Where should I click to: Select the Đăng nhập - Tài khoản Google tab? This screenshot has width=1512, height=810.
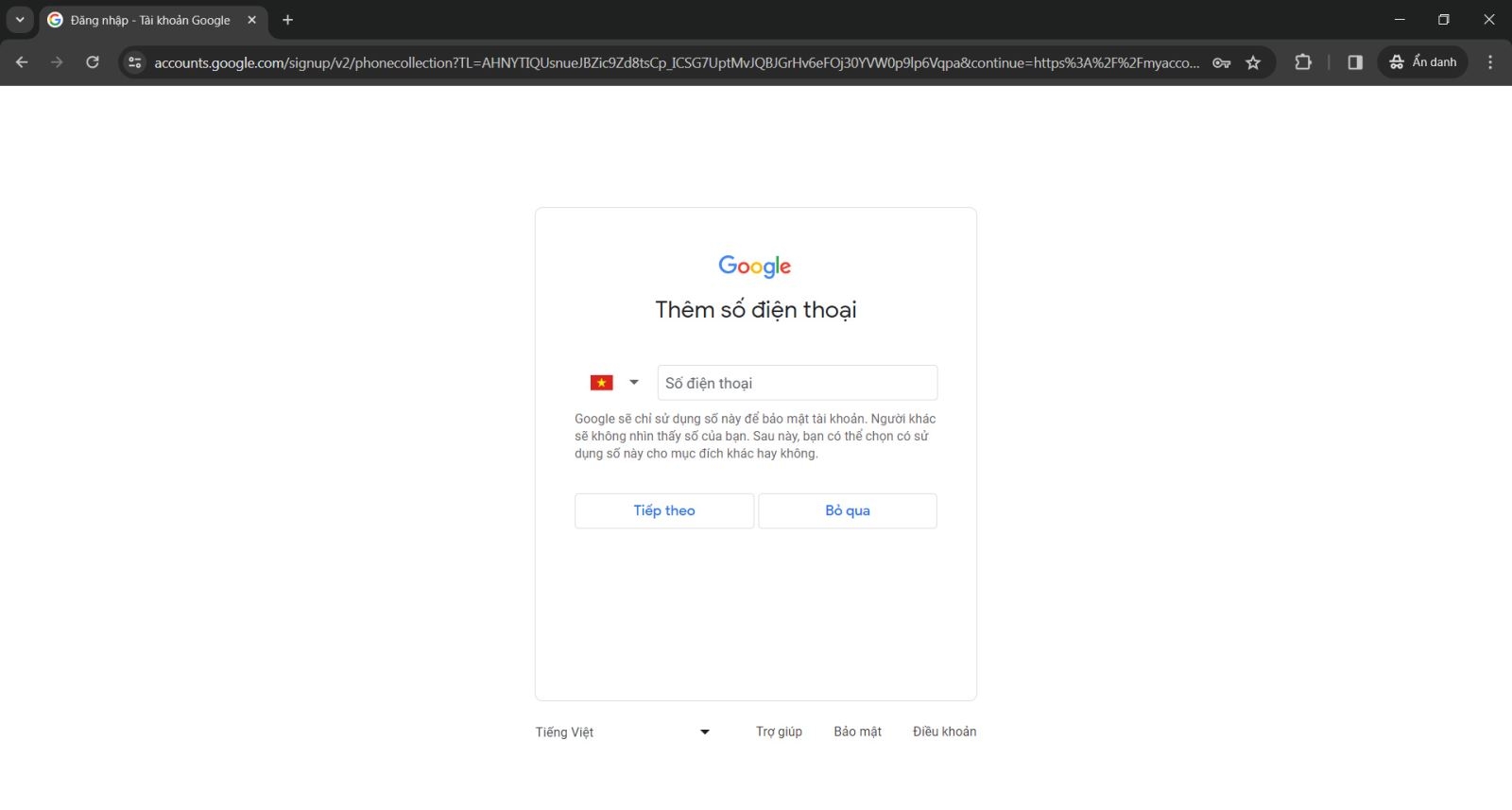pyautogui.click(x=151, y=20)
